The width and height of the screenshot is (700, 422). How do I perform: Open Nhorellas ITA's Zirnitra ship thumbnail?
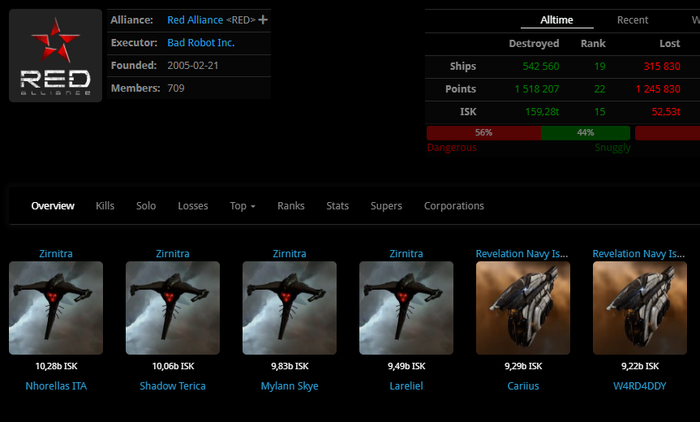click(x=55, y=308)
